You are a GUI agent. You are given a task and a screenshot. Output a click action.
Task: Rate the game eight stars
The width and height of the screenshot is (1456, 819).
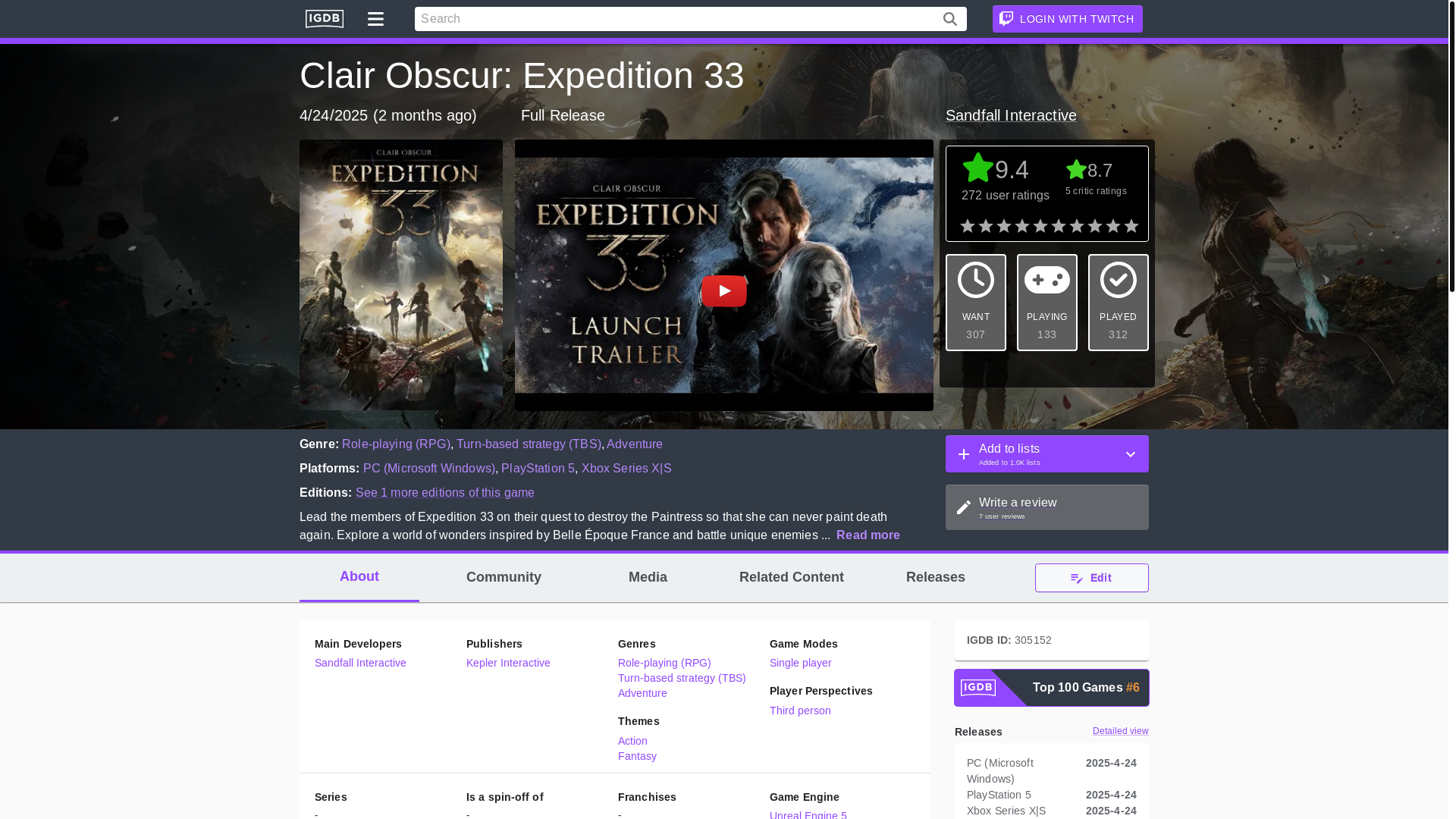pyautogui.click(x=1095, y=226)
